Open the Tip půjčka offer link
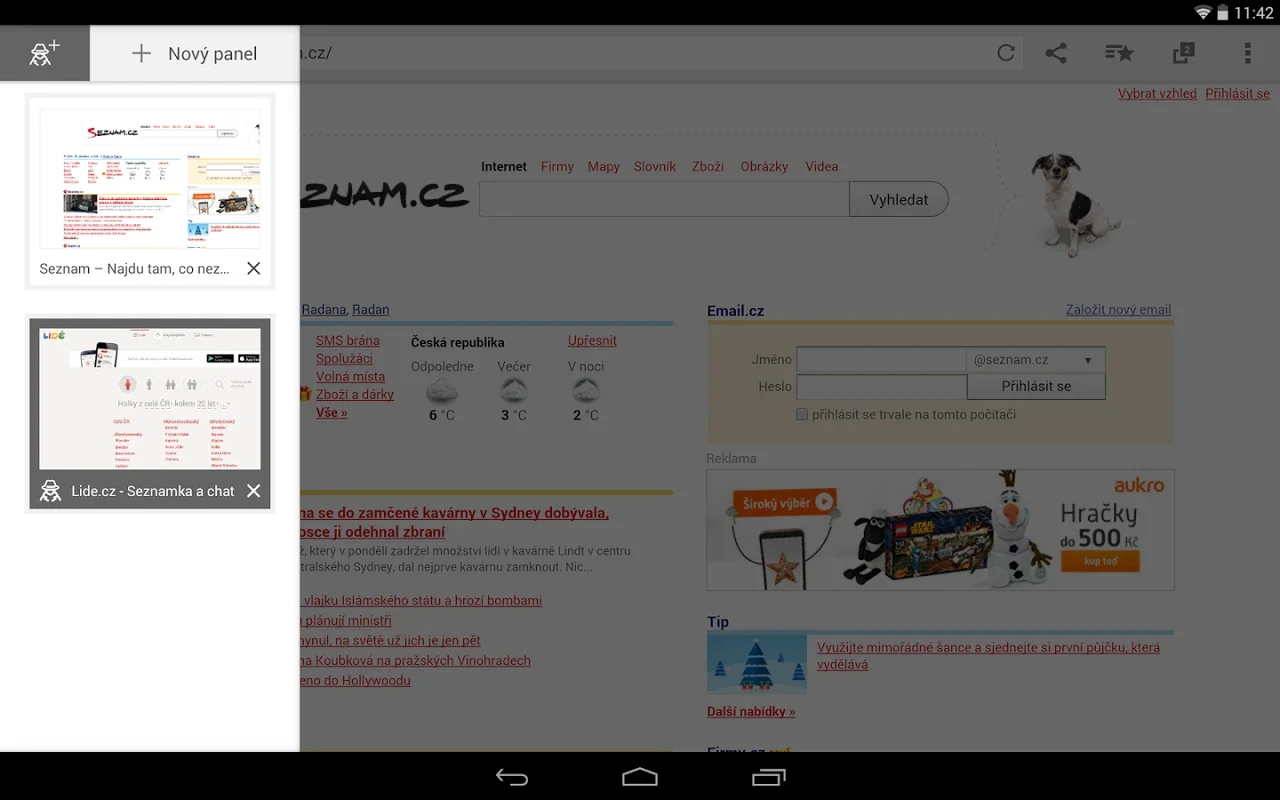This screenshot has width=1280, height=800. point(988,655)
